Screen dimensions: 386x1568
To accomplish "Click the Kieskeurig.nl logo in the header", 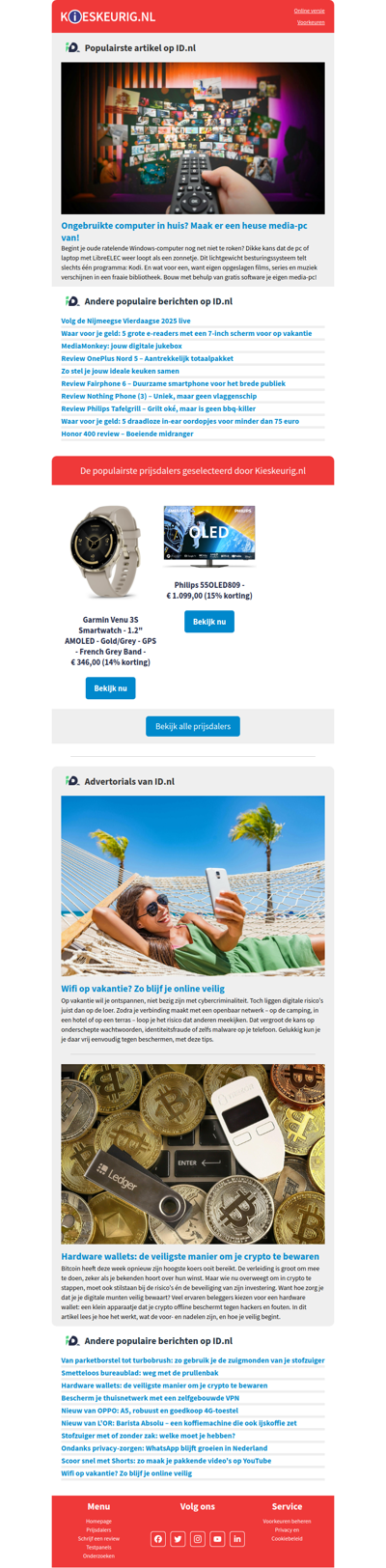I will pyautogui.click(x=108, y=16).
